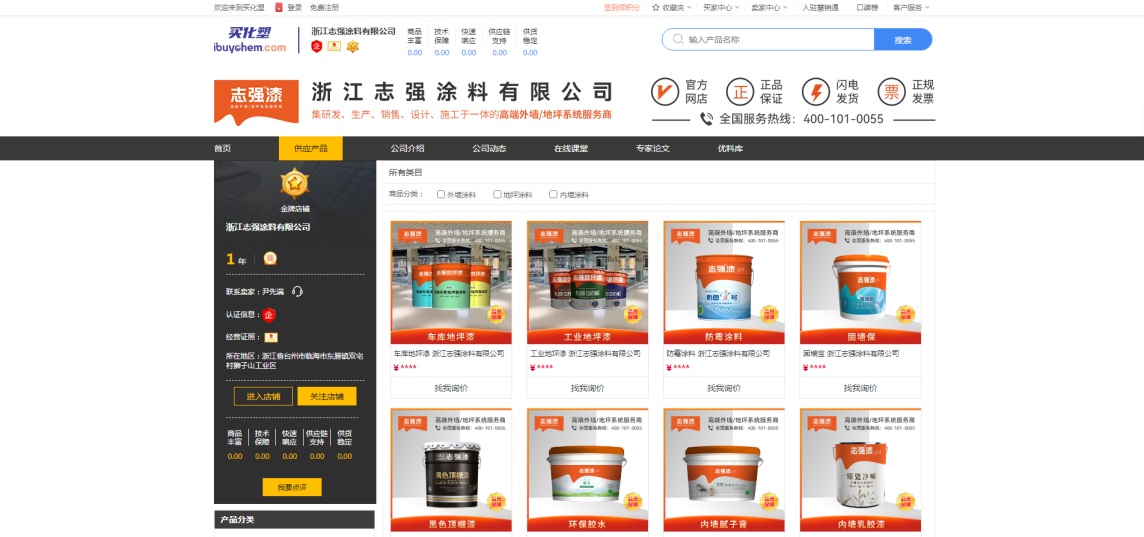Open the 车库地坪漆 product image

click(x=451, y=282)
